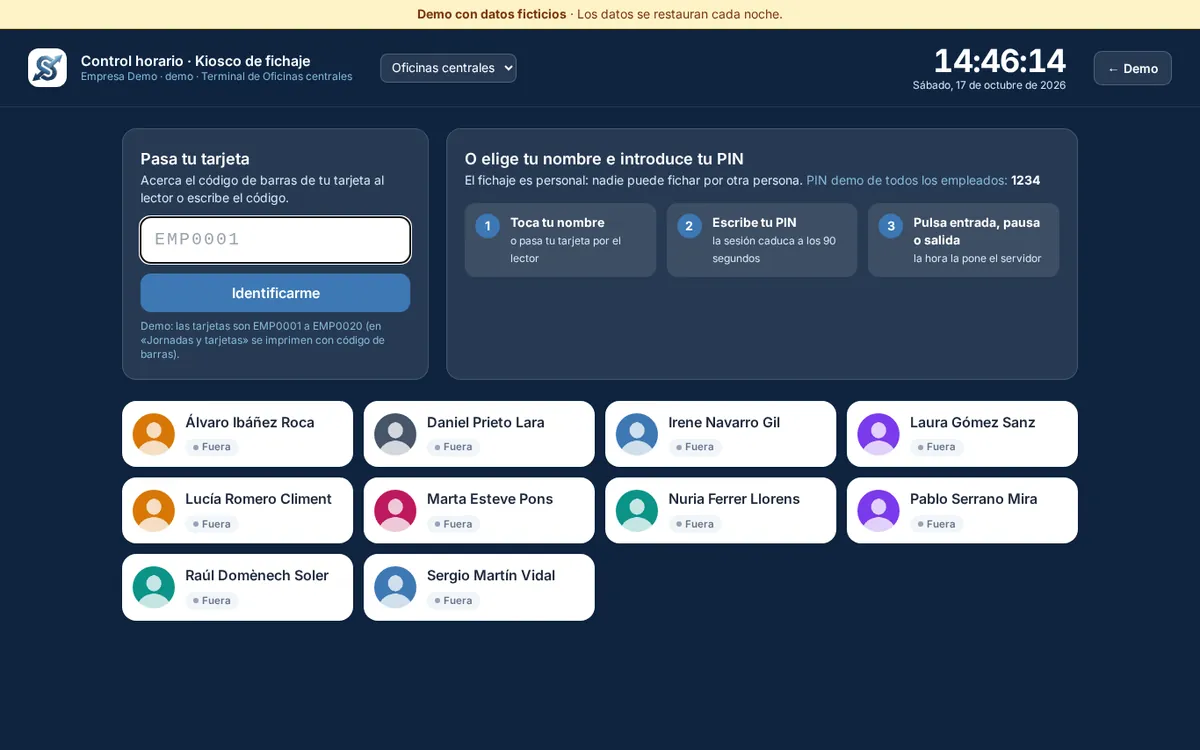Screen dimensions: 1200x750
Task: Click the Fuera status under Álvaro Ibáñez Roca
Action: 212,447
